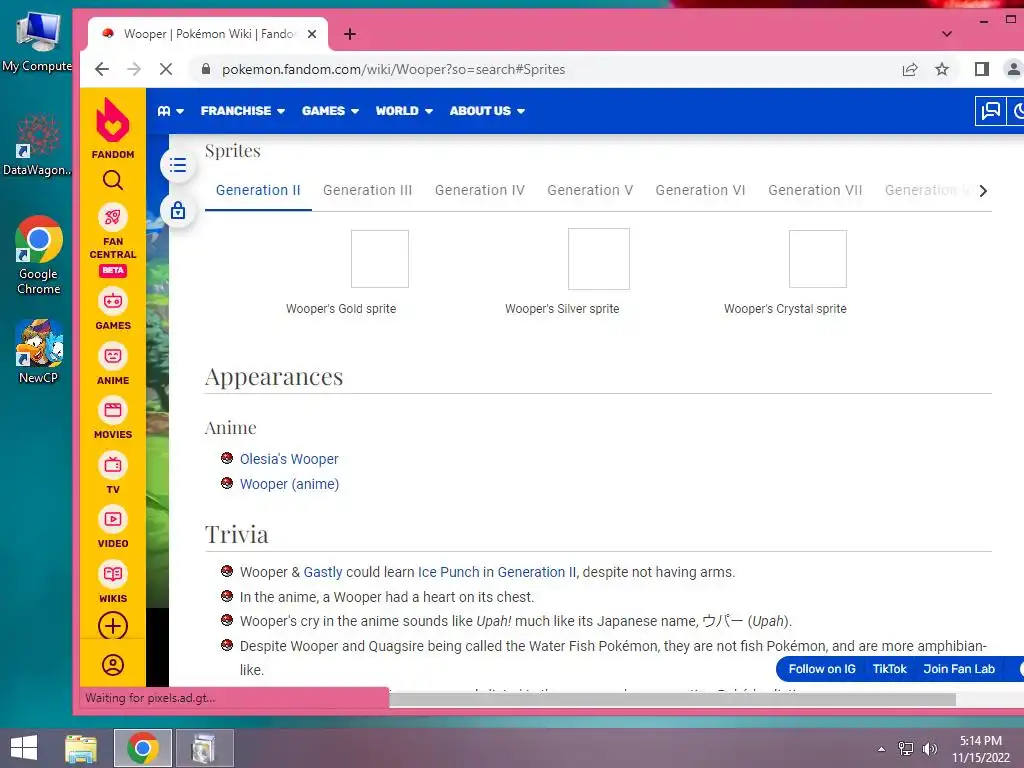Follow the Generation II link in Trivia
1024x768 pixels.
point(537,572)
